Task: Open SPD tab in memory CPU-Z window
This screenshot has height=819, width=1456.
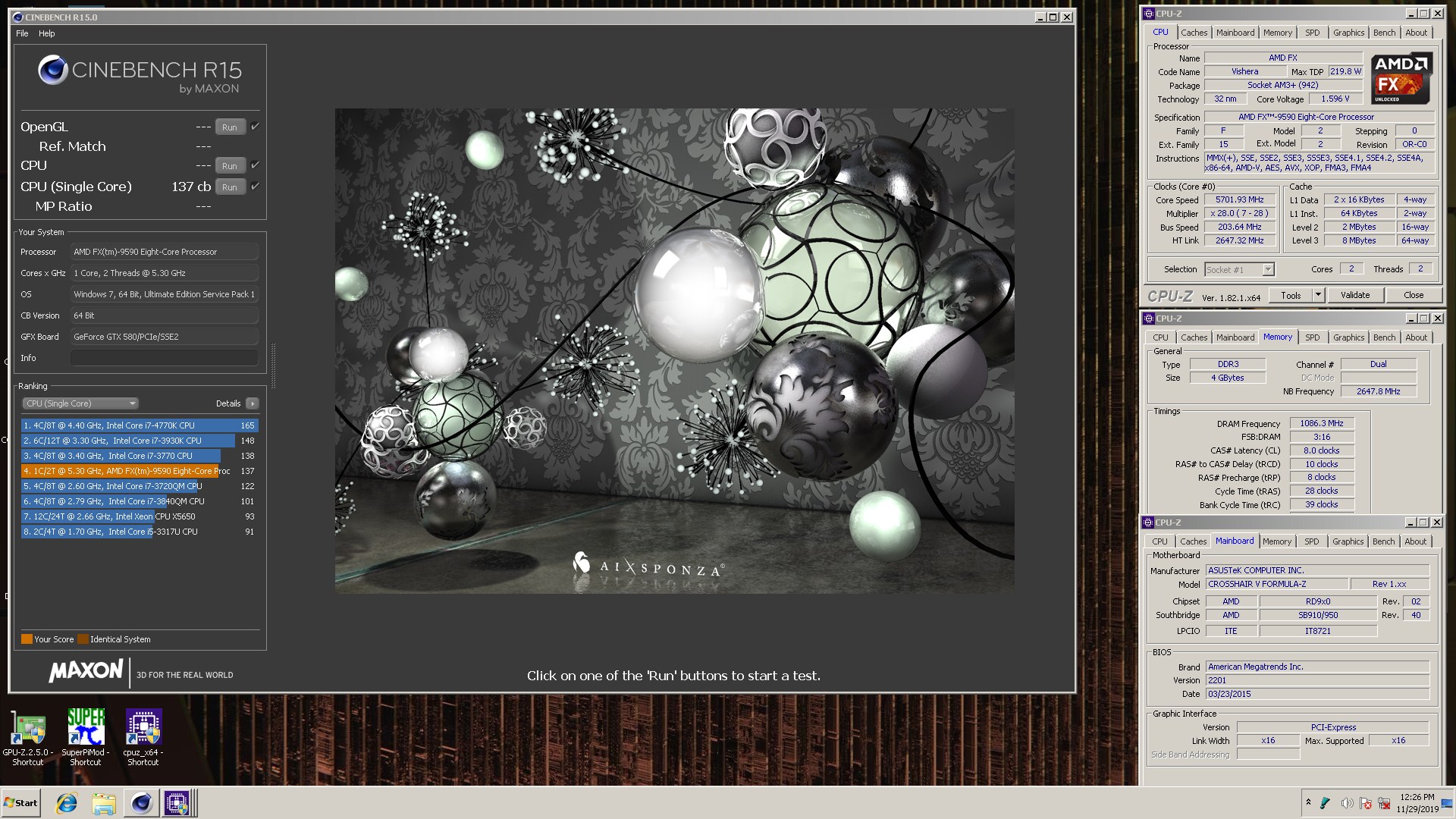Action: [x=1312, y=337]
